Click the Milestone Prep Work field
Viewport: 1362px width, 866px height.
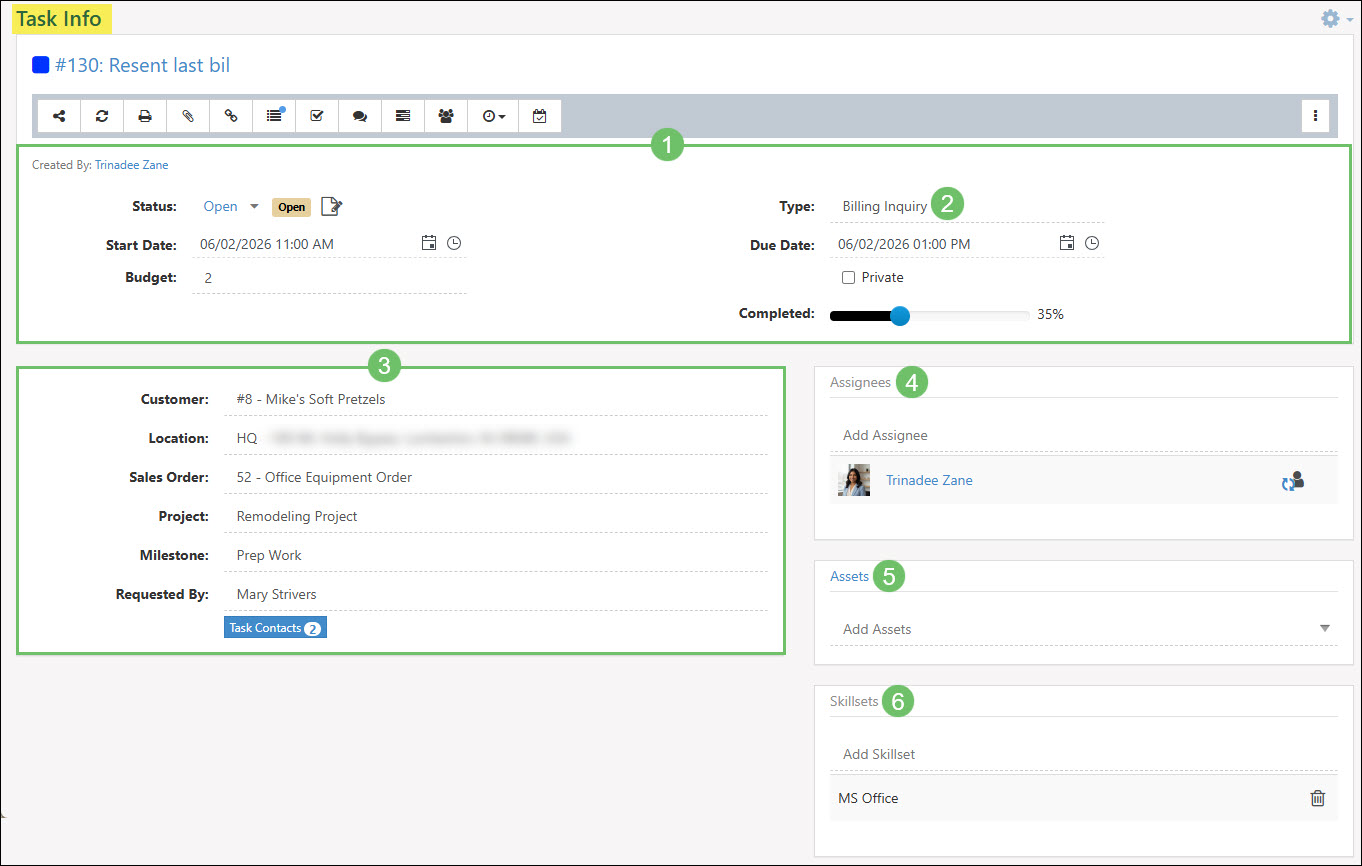(x=496, y=555)
